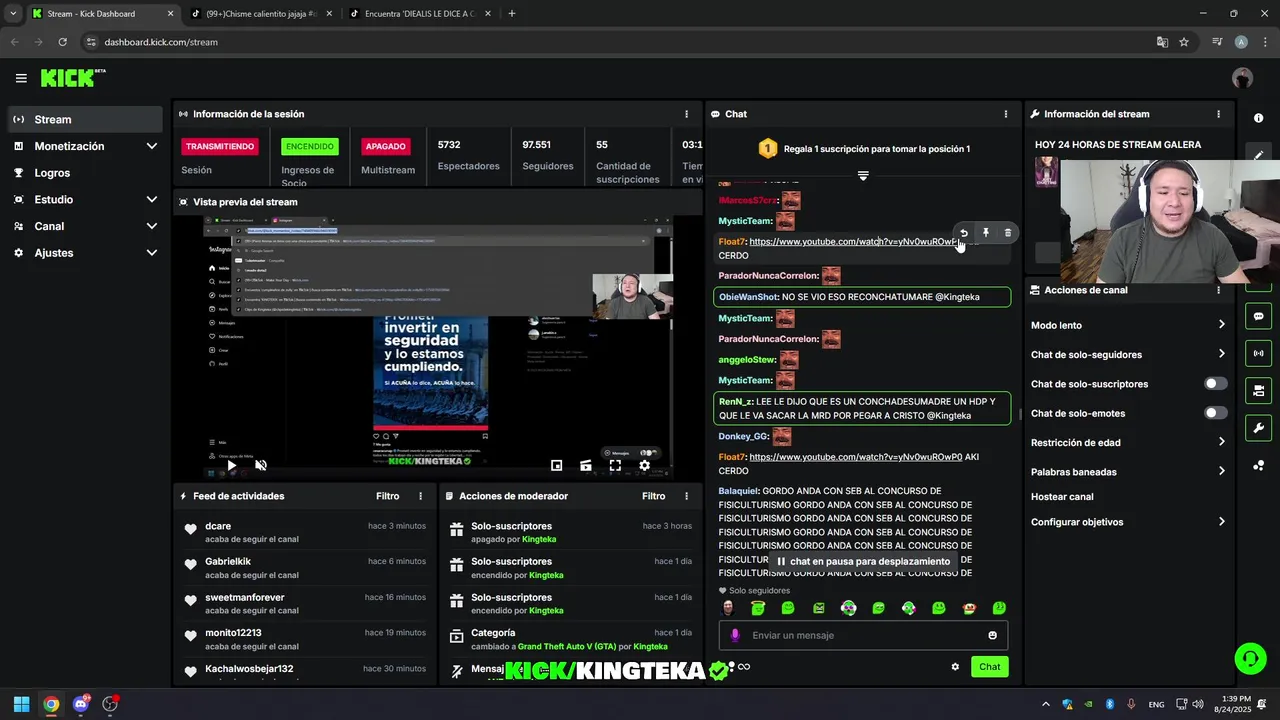1280x720 pixels.
Task: Open Acciones de moderador three-dot menu
Action: pos(686,496)
